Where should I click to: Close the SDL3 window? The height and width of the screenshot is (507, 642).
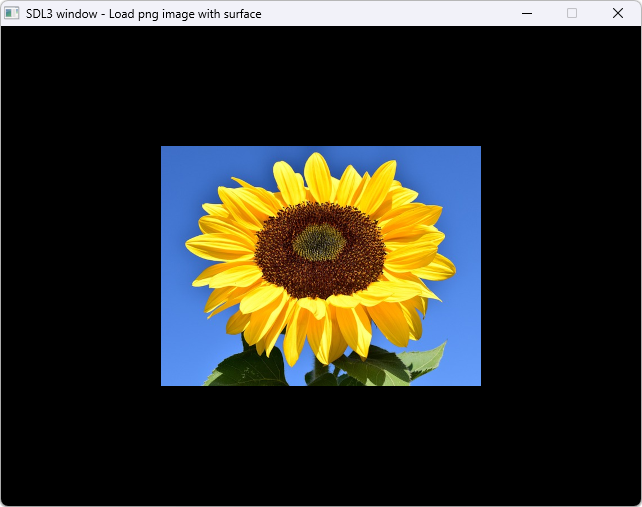618,14
